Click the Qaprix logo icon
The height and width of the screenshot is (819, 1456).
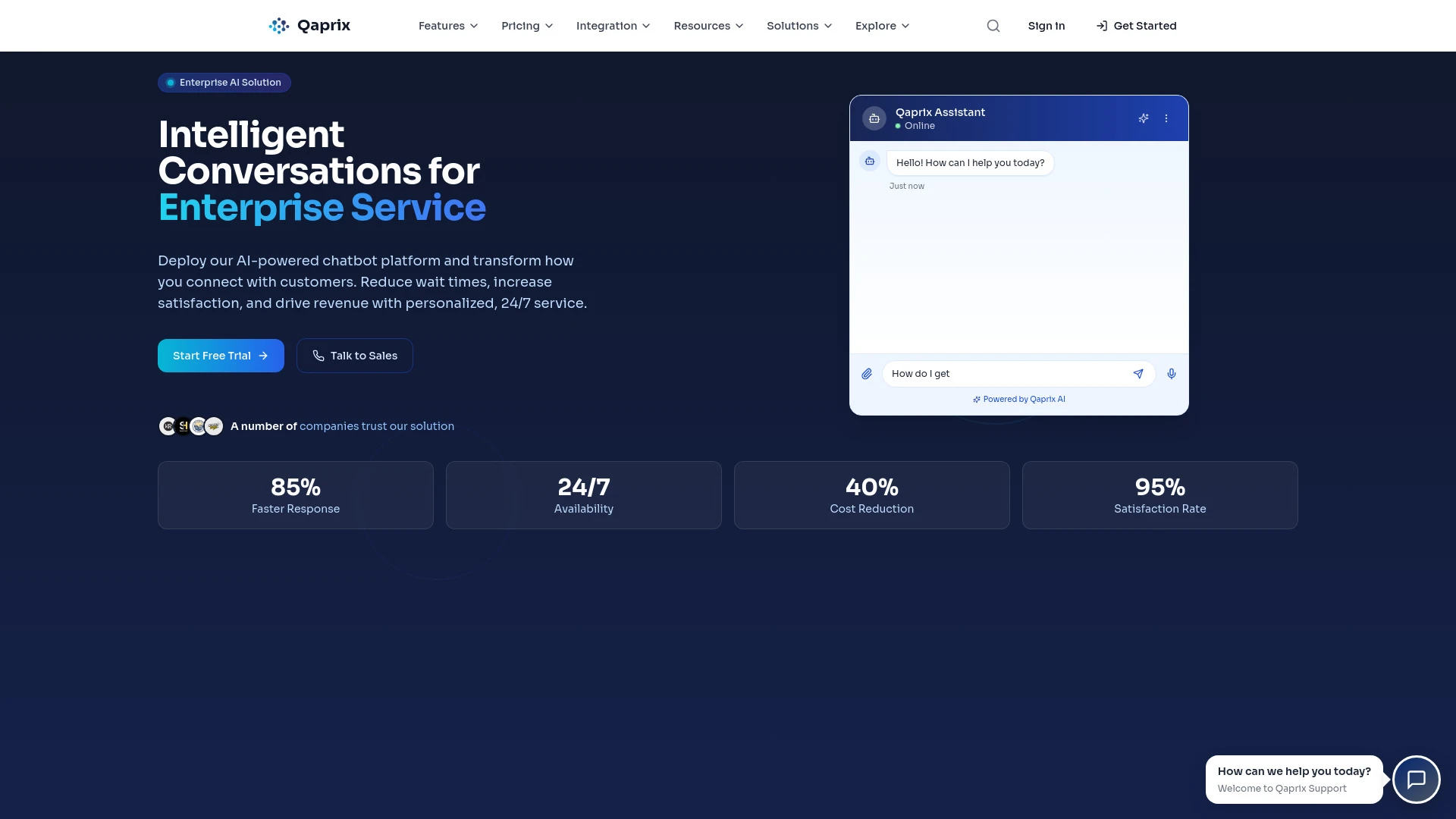coord(278,25)
